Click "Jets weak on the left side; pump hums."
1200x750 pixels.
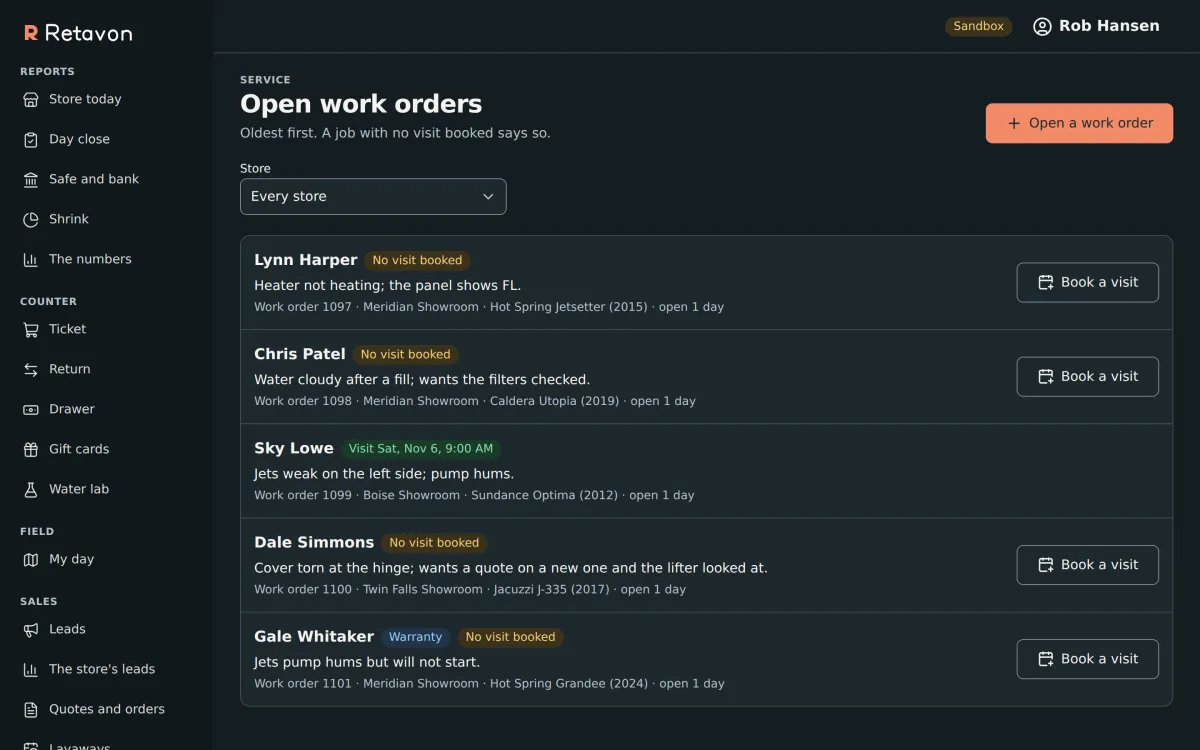384,473
